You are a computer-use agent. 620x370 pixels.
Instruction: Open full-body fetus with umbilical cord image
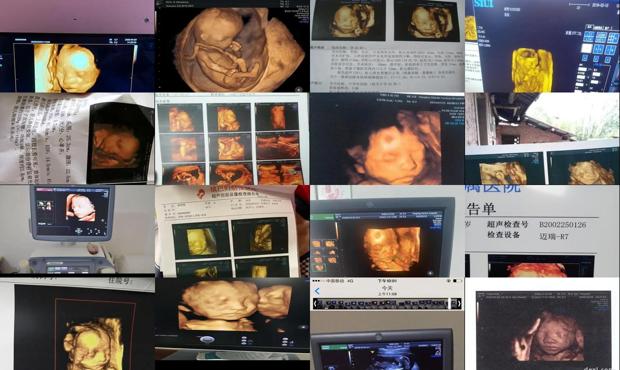coord(232,46)
